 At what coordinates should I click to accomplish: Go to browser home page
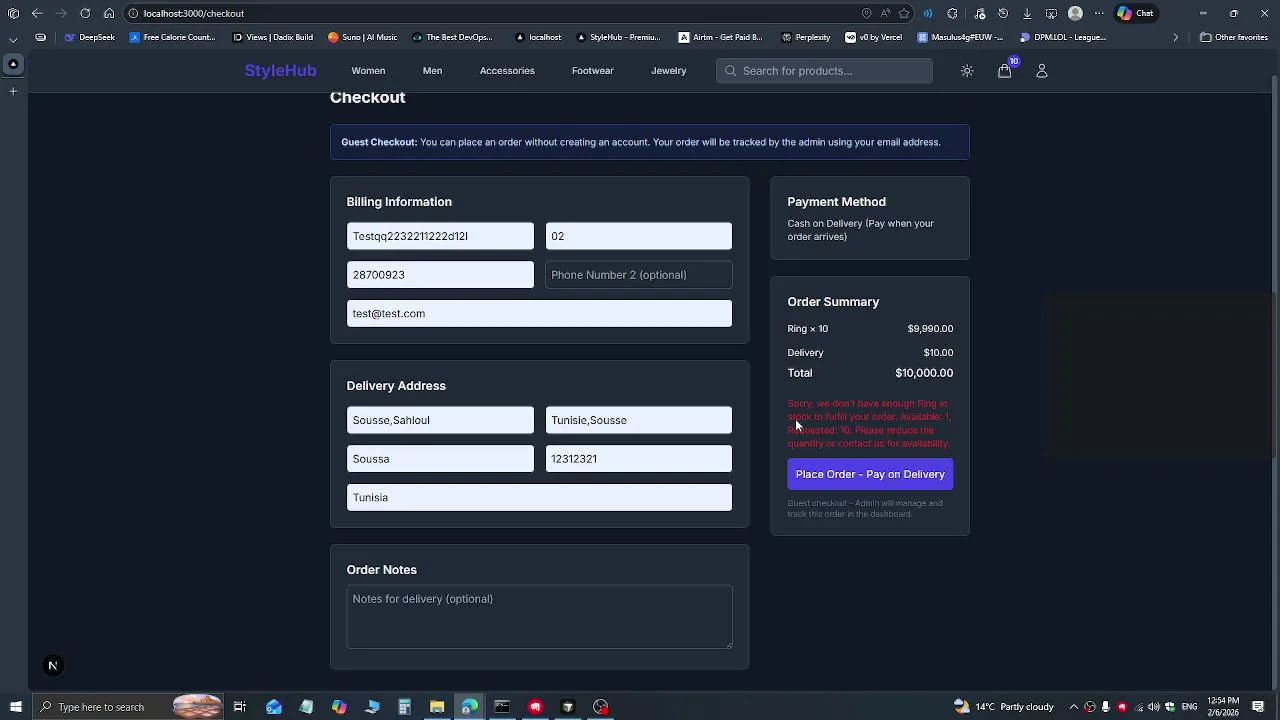[109, 13]
